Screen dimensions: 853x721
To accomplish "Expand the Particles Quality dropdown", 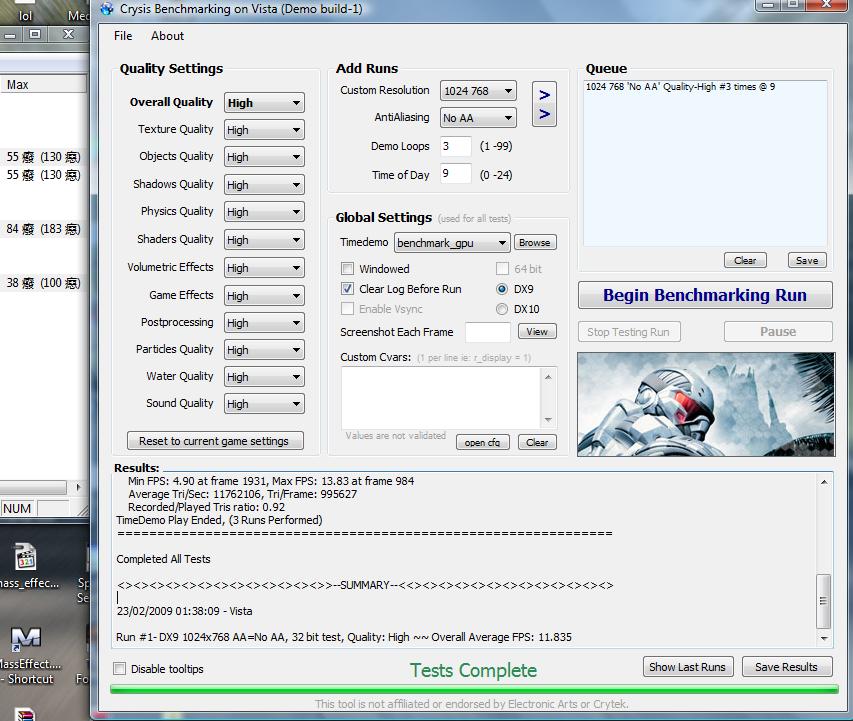I will (x=264, y=350).
